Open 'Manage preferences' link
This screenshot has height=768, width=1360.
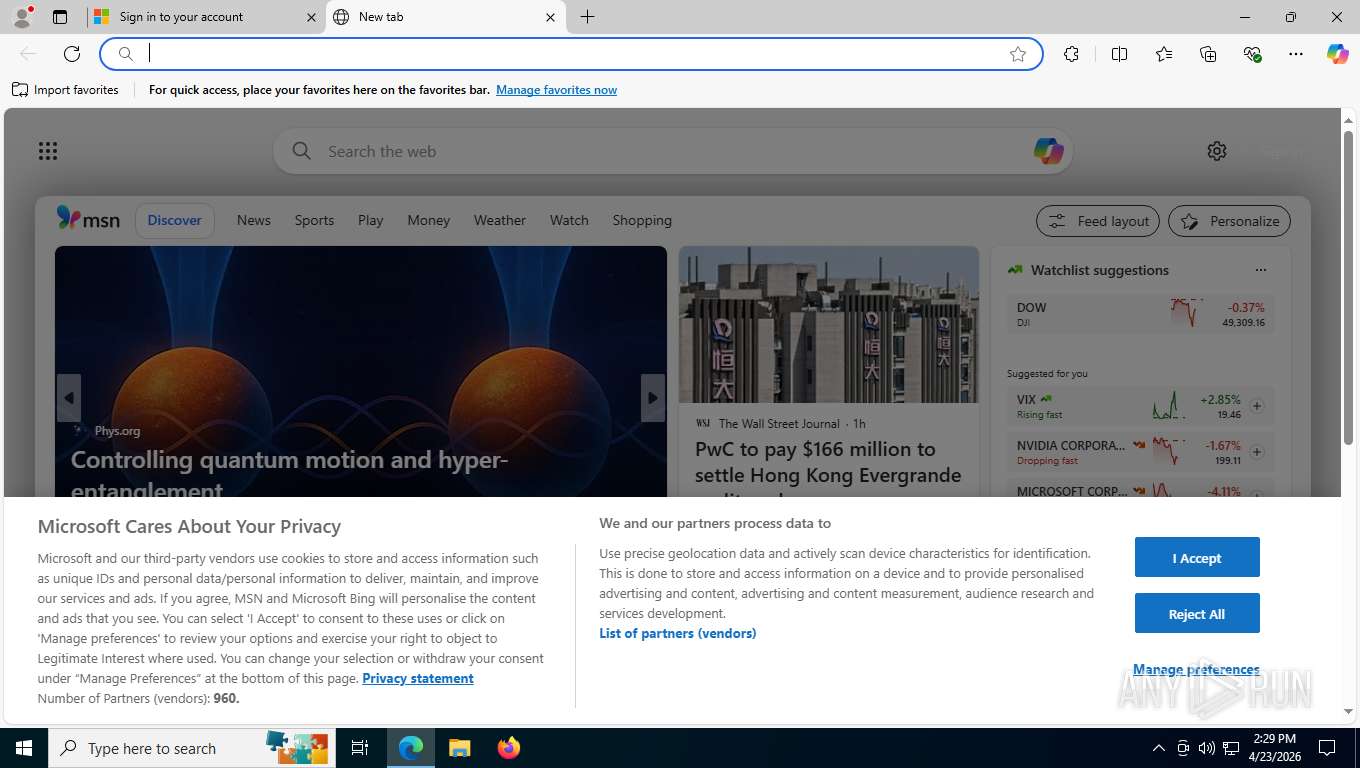tap(1196, 669)
